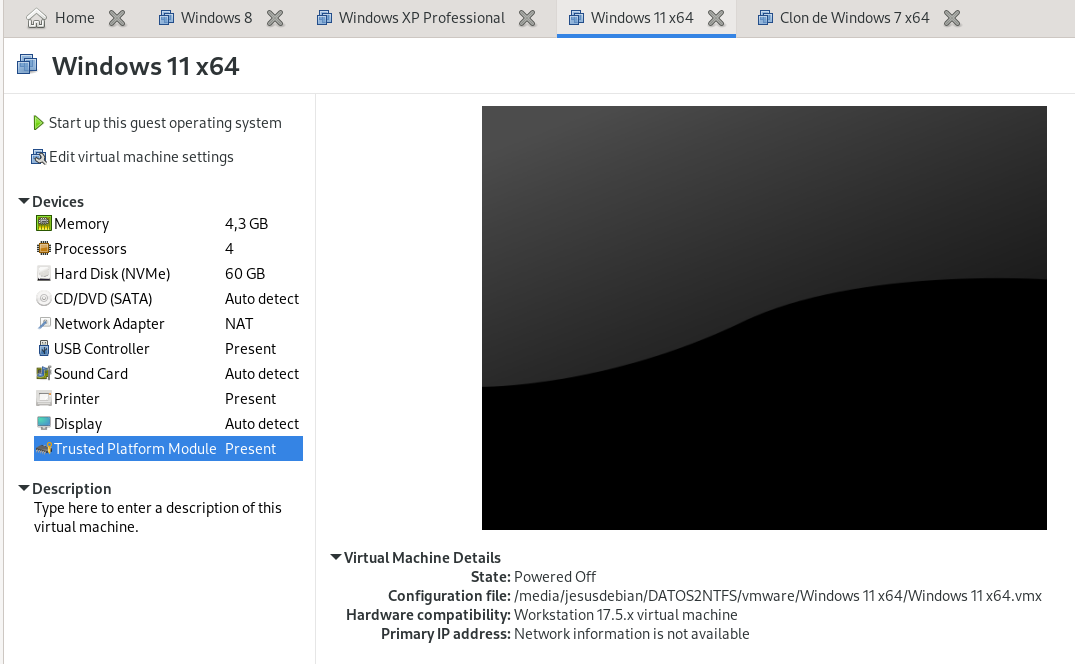Click the description text field
The image size is (1075, 664).
158,517
